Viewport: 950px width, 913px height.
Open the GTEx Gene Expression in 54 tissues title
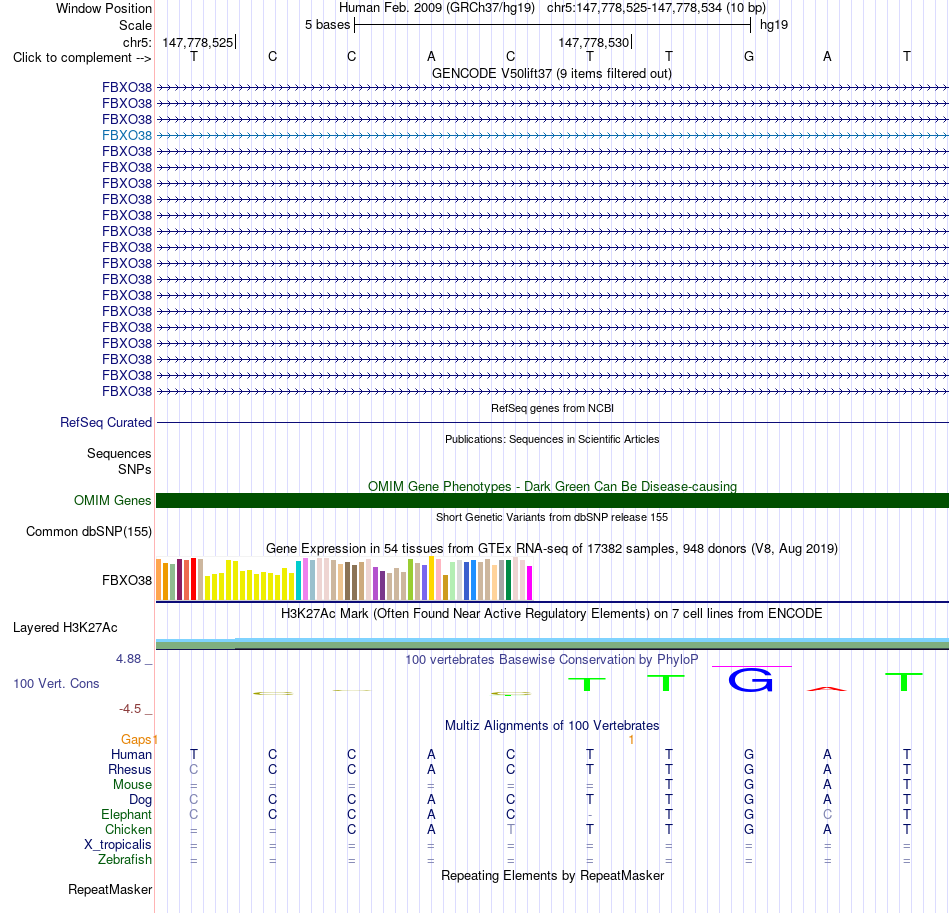tap(552, 548)
